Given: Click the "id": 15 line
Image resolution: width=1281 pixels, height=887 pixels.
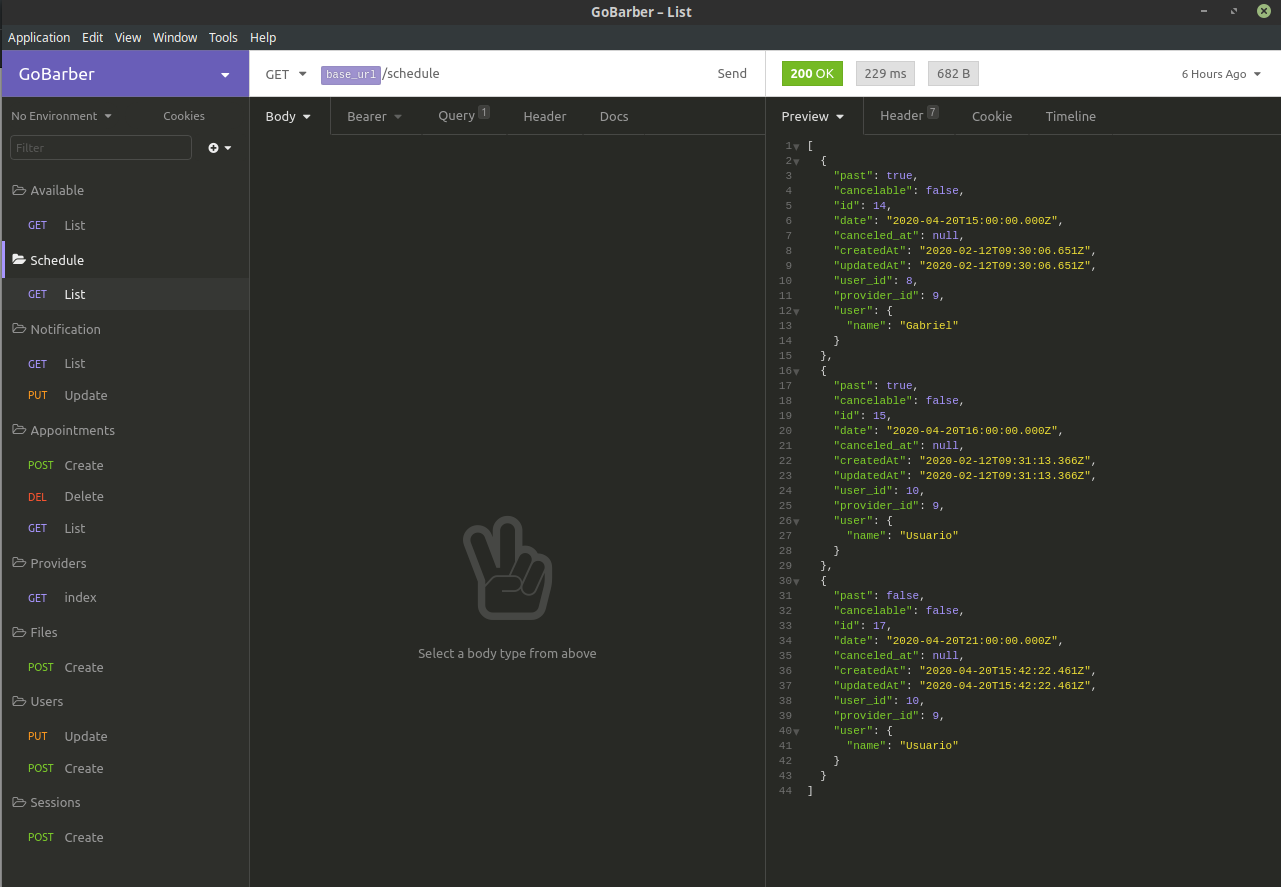Looking at the screenshot, I should tap(862, 416).
